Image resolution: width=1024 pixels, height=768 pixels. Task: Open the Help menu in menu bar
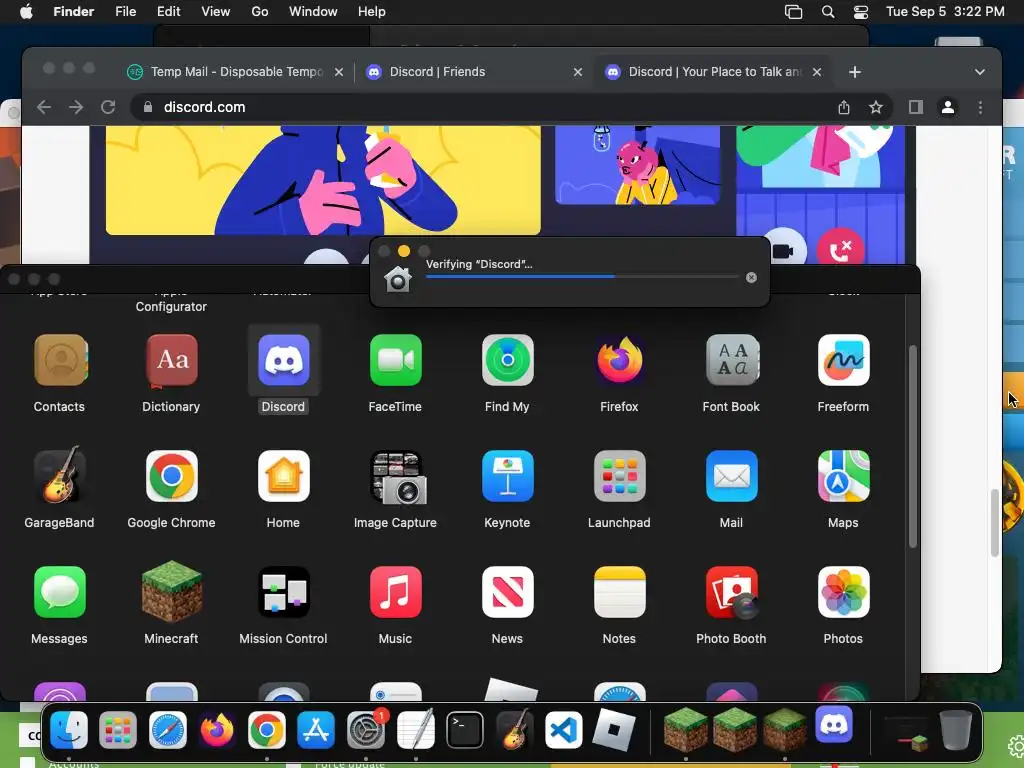pos(372,12)
